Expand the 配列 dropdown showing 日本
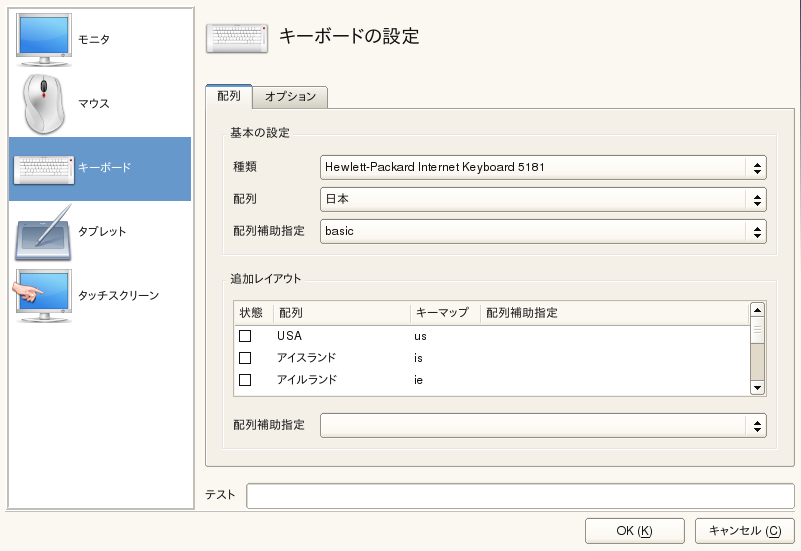The image size is (801, 551). click(x=543, y=199)
